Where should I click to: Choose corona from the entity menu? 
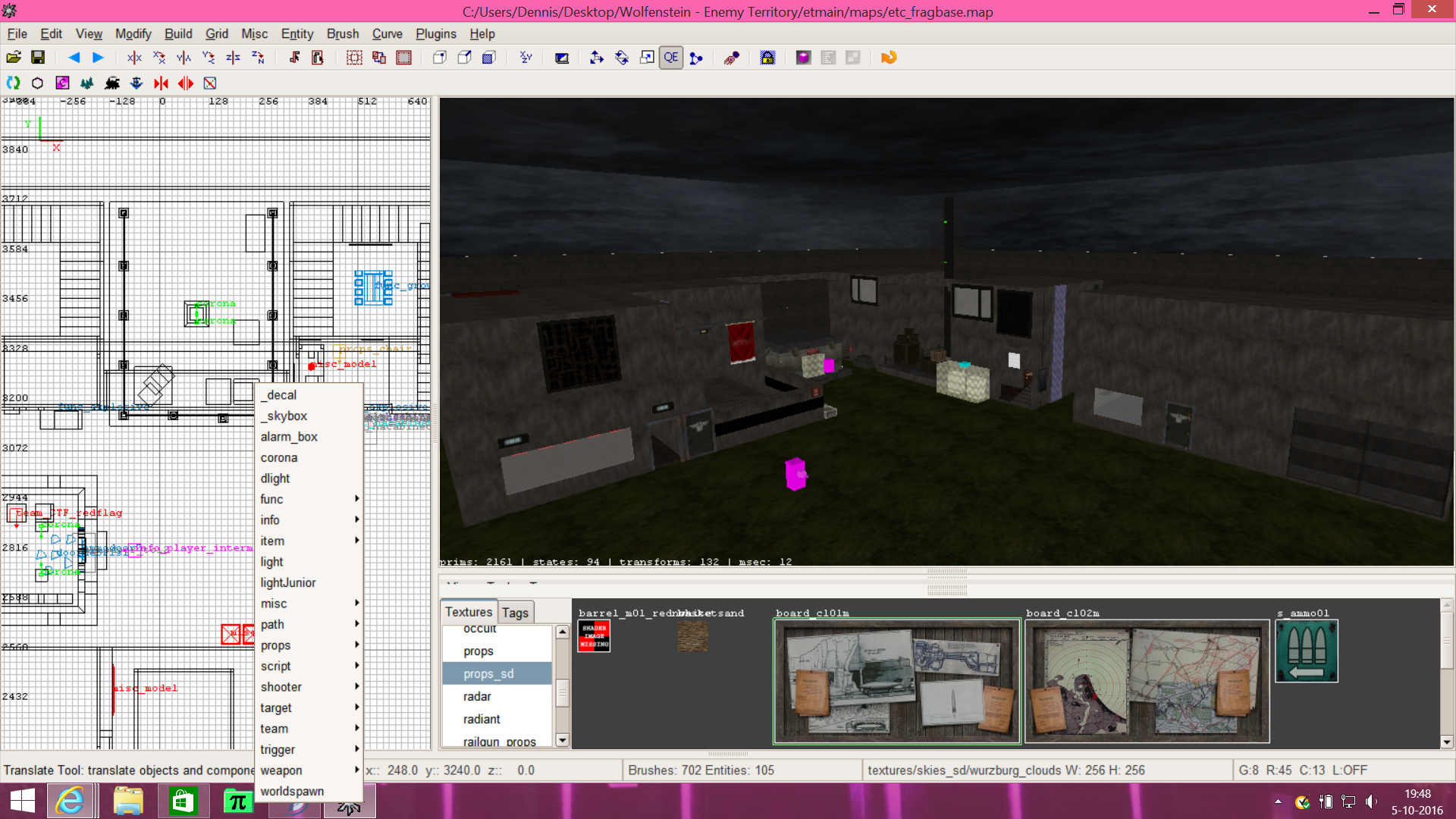(x=279, y=457)
